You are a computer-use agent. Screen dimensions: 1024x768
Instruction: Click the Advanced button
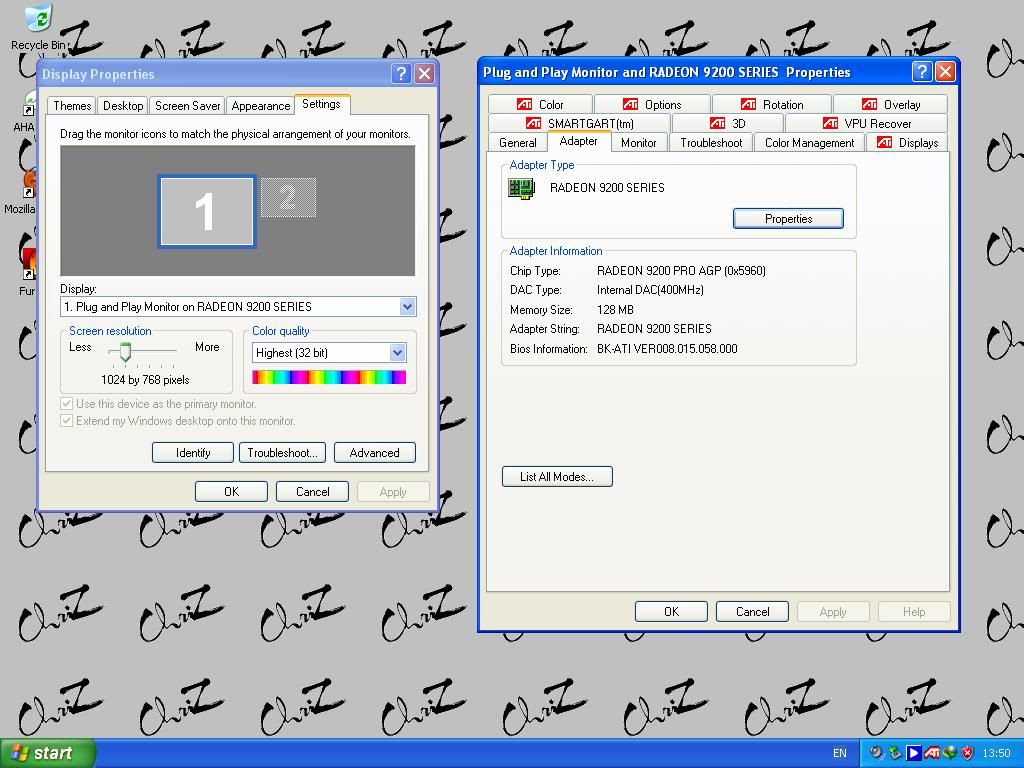coord(374,453)
